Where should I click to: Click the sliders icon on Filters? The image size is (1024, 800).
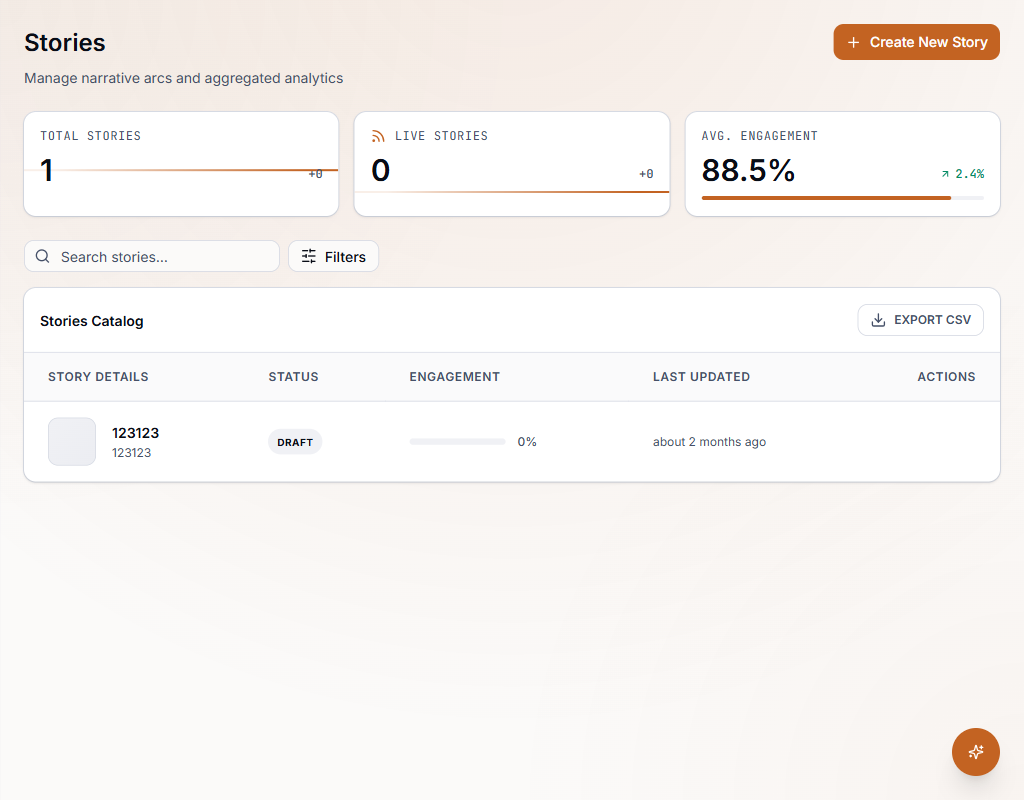[309, 257]
